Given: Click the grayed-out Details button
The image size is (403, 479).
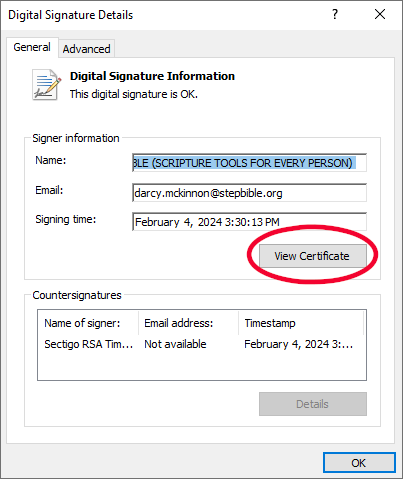Looking at the screenshot, I should [x=313, y=404].
